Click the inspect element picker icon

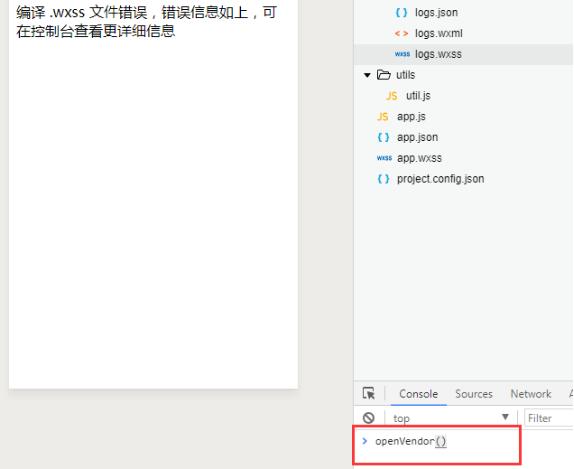point(369,394)
